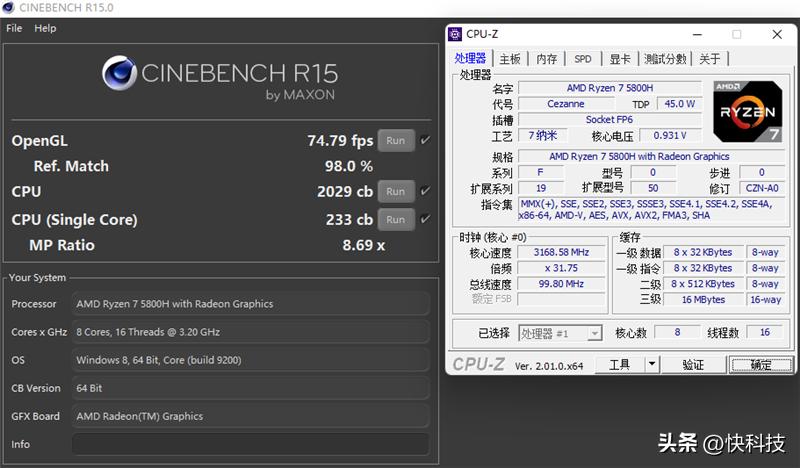
Task: Minimize the CPU-Z window
Action: (697, 34)
